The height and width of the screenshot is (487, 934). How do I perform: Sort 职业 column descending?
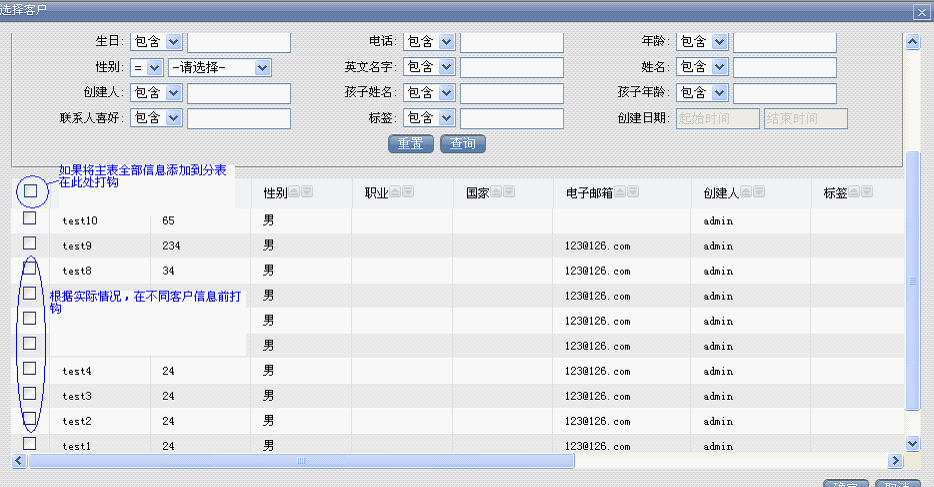[408, 192]
